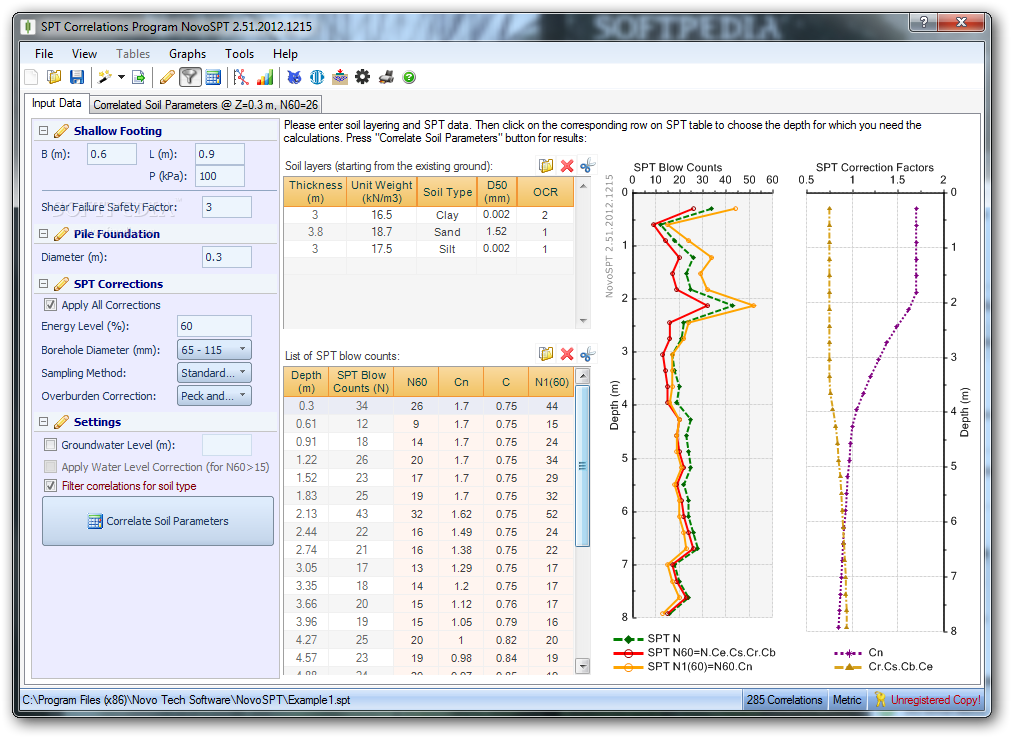Open the wizard dropdown arrow in toolbar
This screenshot has width=1012, height=738.
pos(121,77)
